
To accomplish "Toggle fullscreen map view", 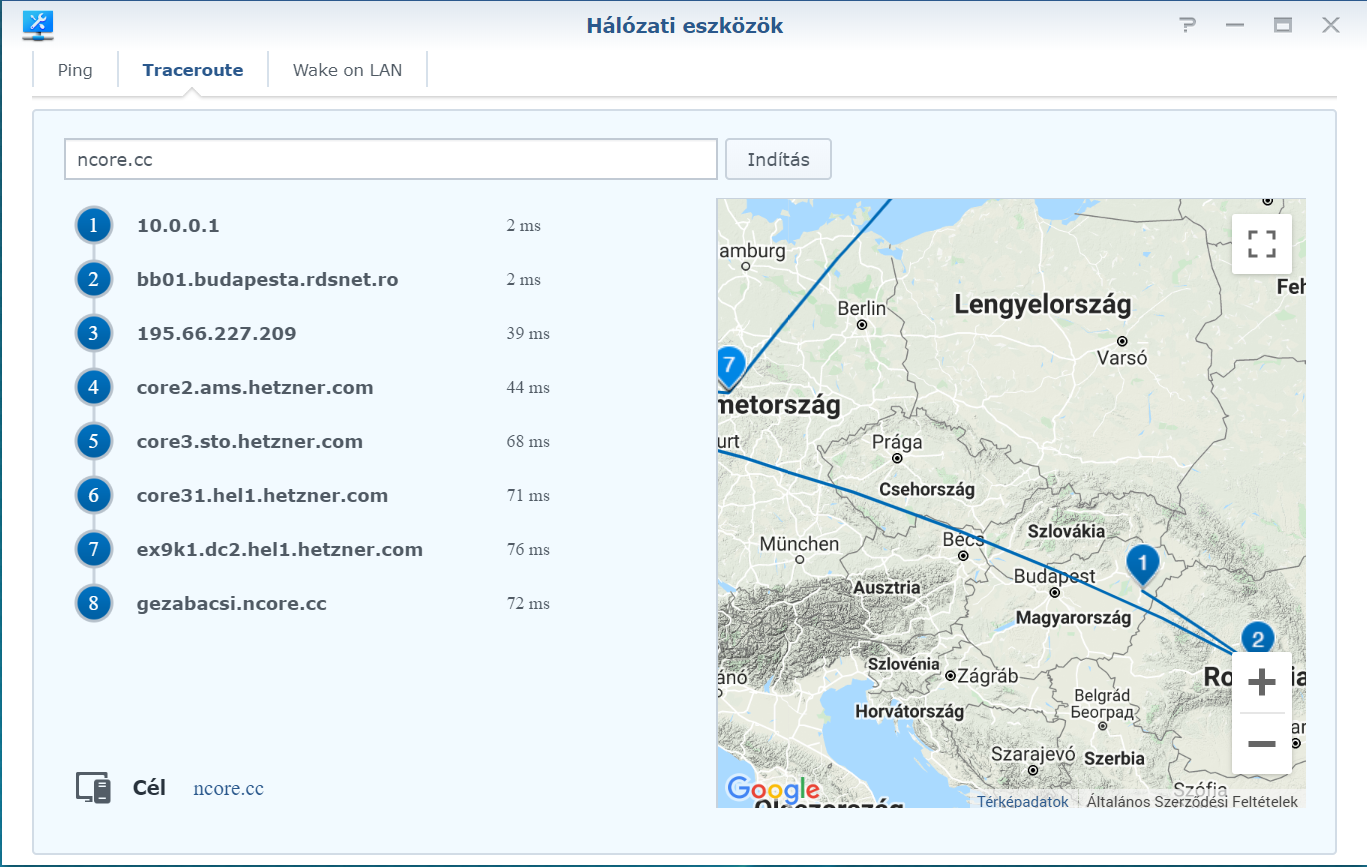I will 1262,244.
